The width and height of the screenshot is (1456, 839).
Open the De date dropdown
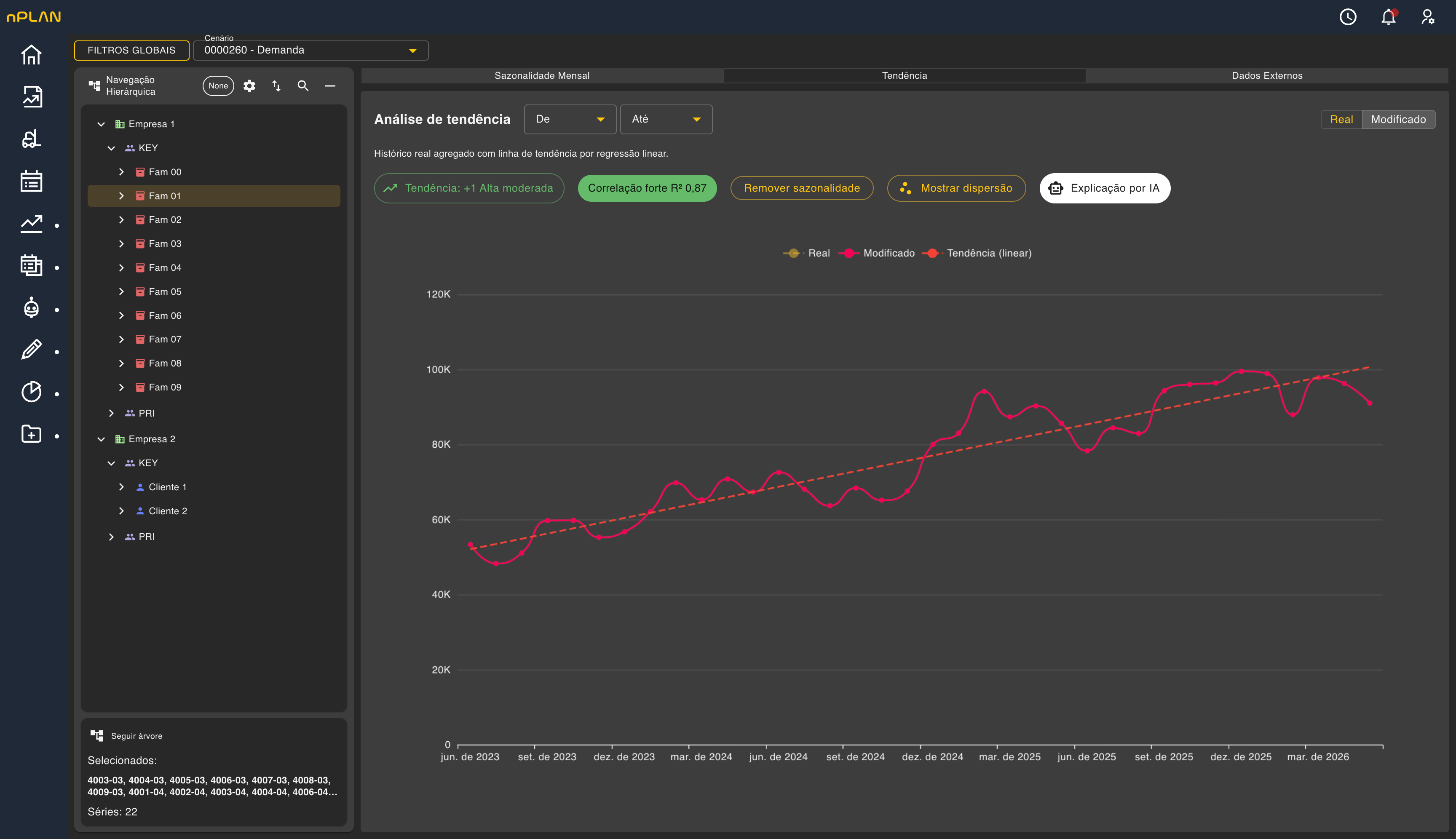pos(570,119)
